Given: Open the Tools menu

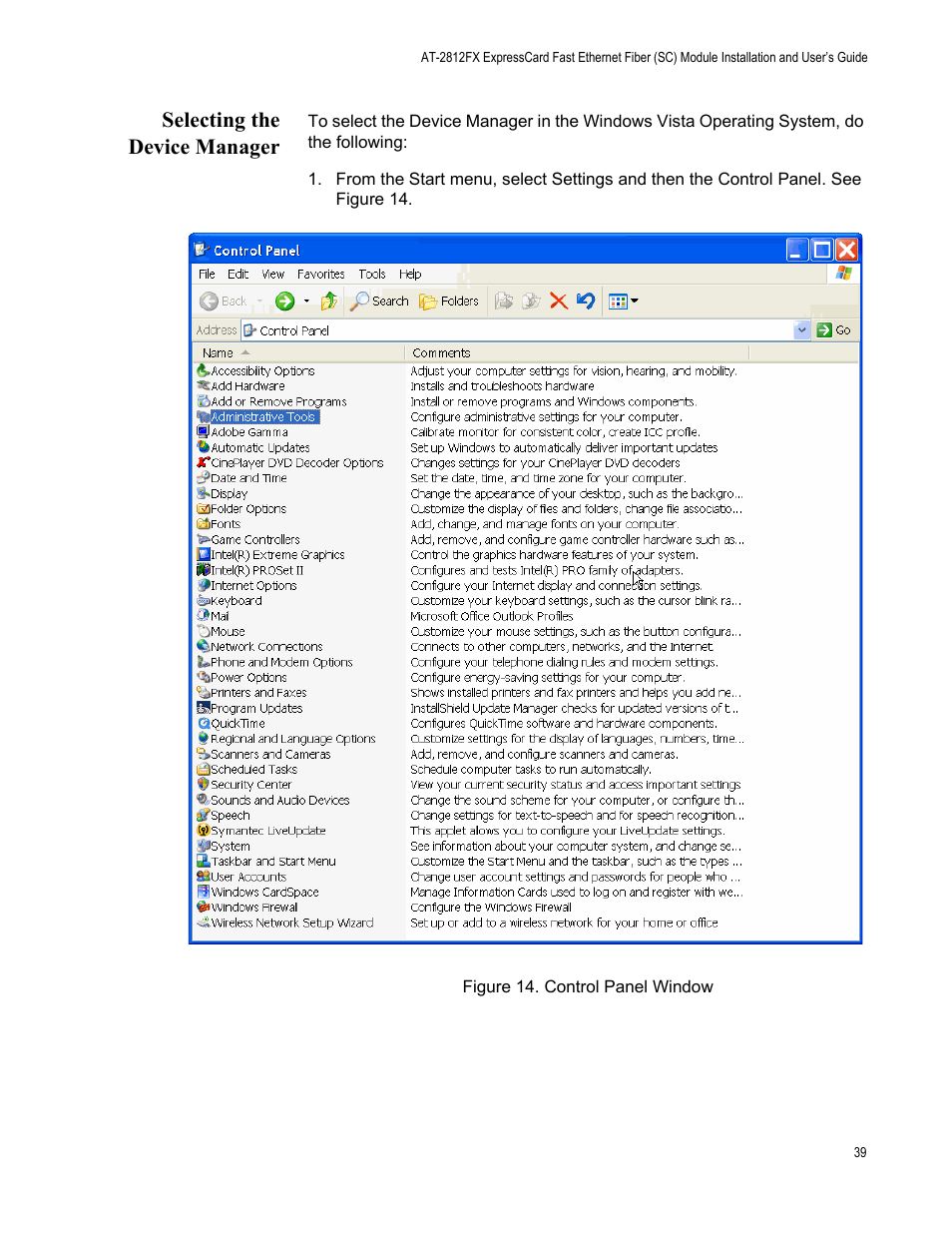Looking at the screenshot, I should pyautogui.click(x=371, y=275).
